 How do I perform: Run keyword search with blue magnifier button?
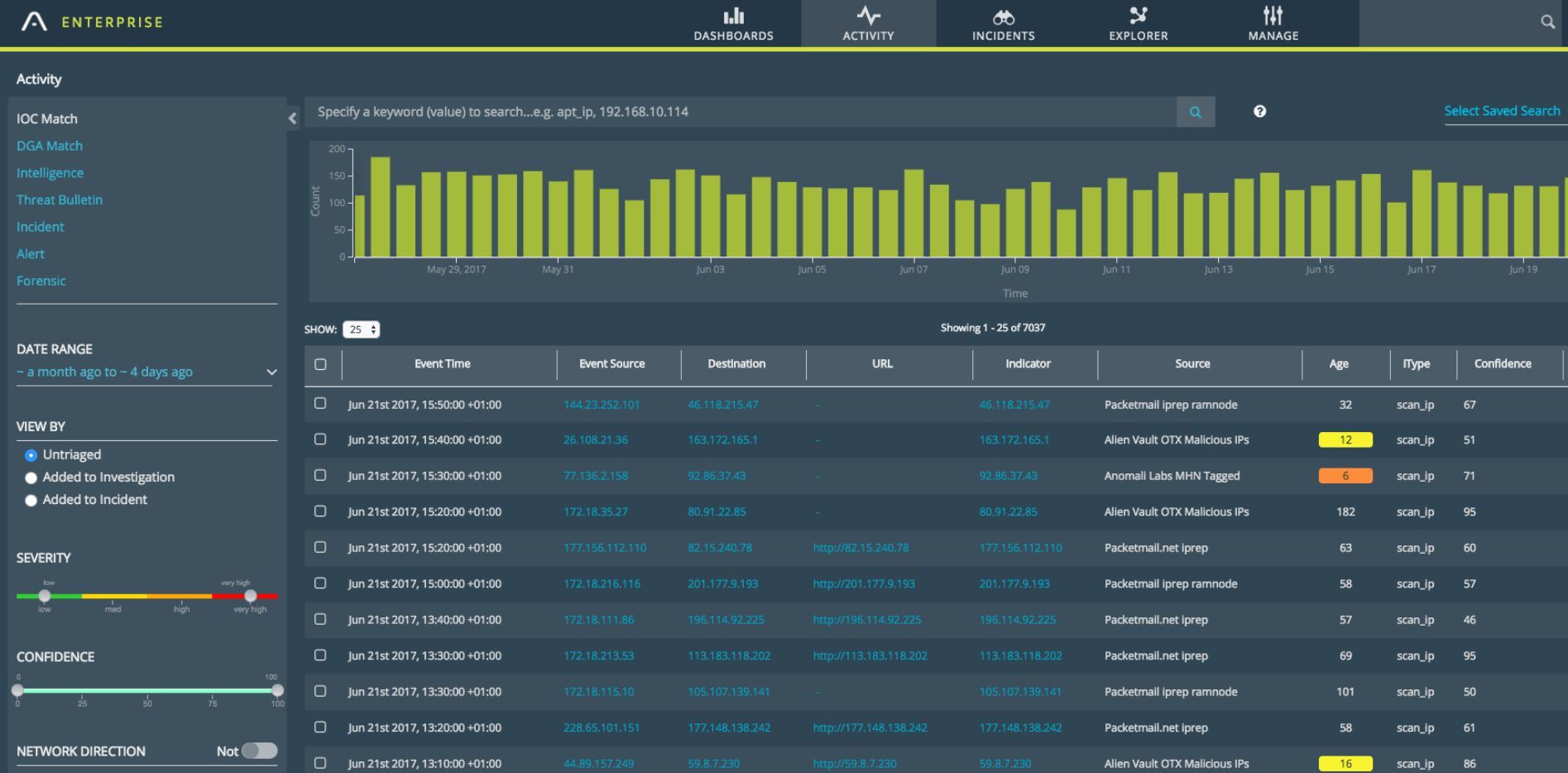pos(1195,112)
